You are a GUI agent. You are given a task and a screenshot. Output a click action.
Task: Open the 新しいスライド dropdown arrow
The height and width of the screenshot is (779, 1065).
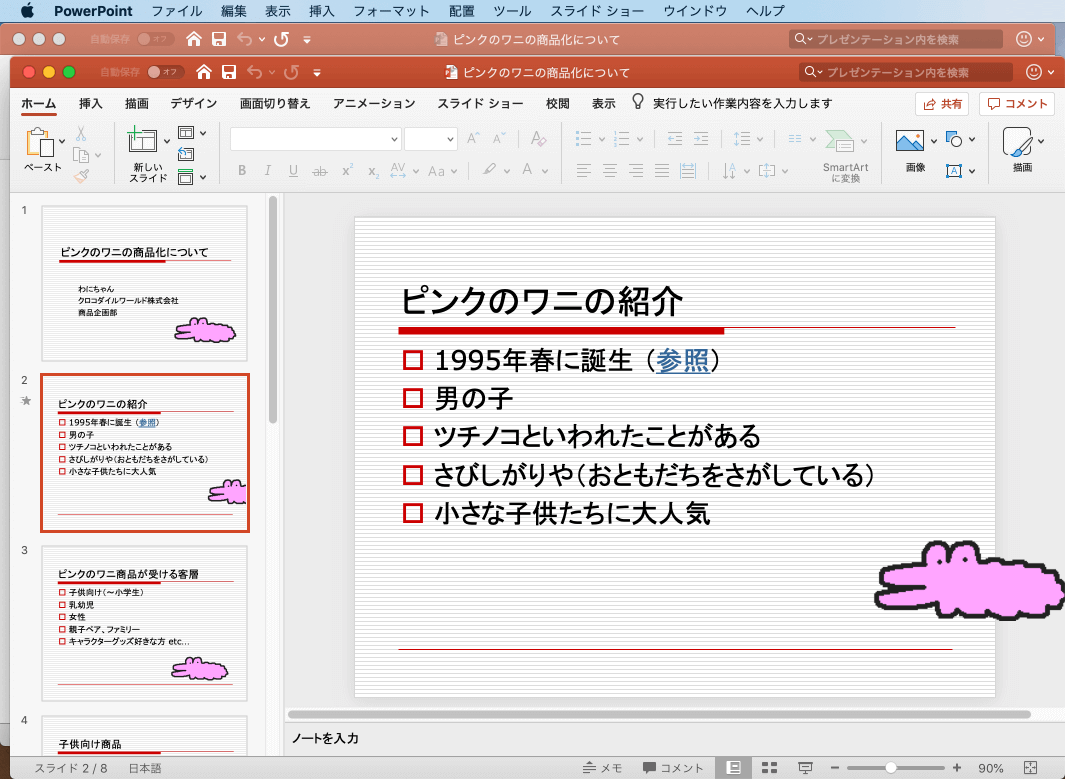pyautogui.click(x=166, y=141)
